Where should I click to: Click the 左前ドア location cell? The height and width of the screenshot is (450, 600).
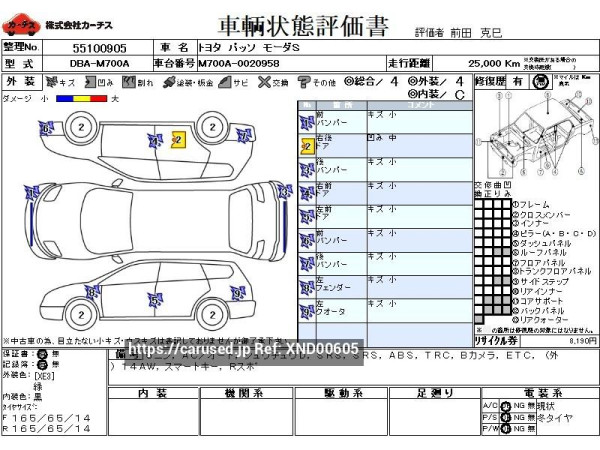click(342, 217)
